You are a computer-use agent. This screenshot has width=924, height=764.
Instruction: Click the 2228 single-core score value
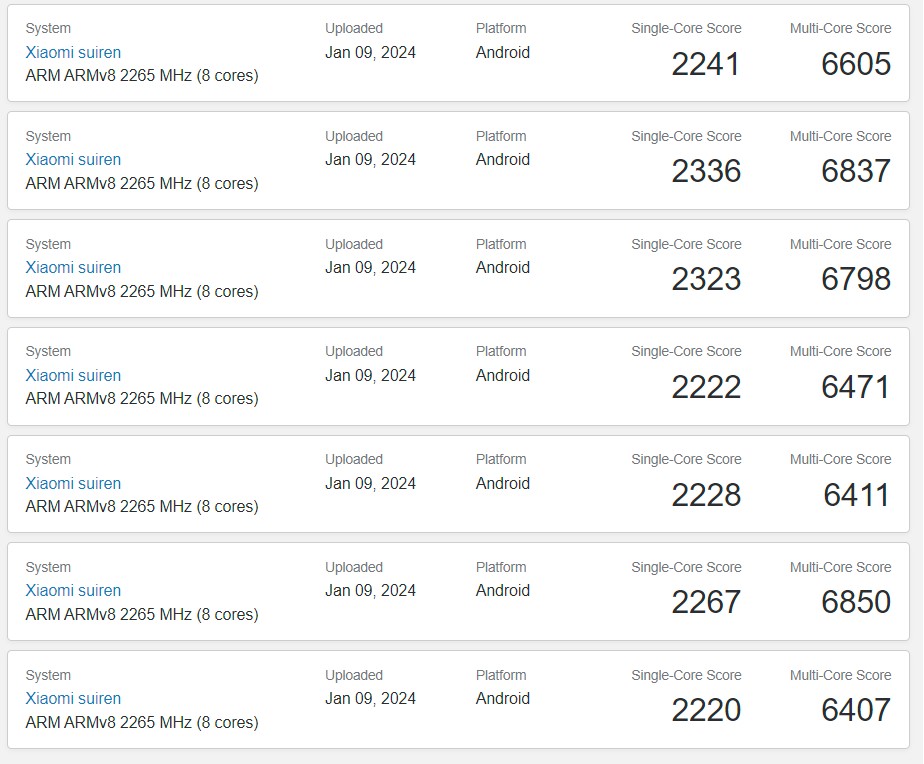point(706,495)
